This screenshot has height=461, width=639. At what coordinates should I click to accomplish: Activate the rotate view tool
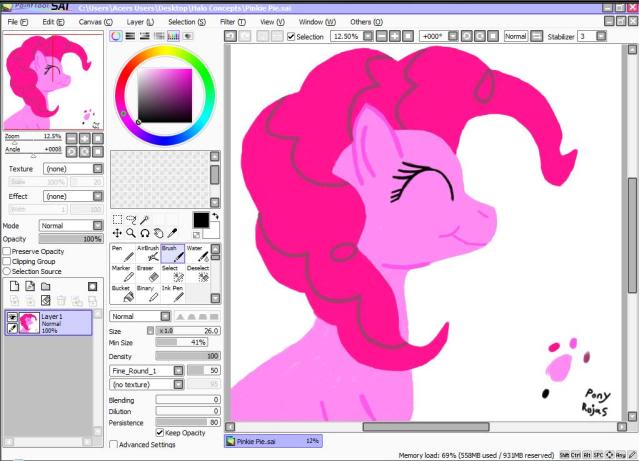point(145,233)
